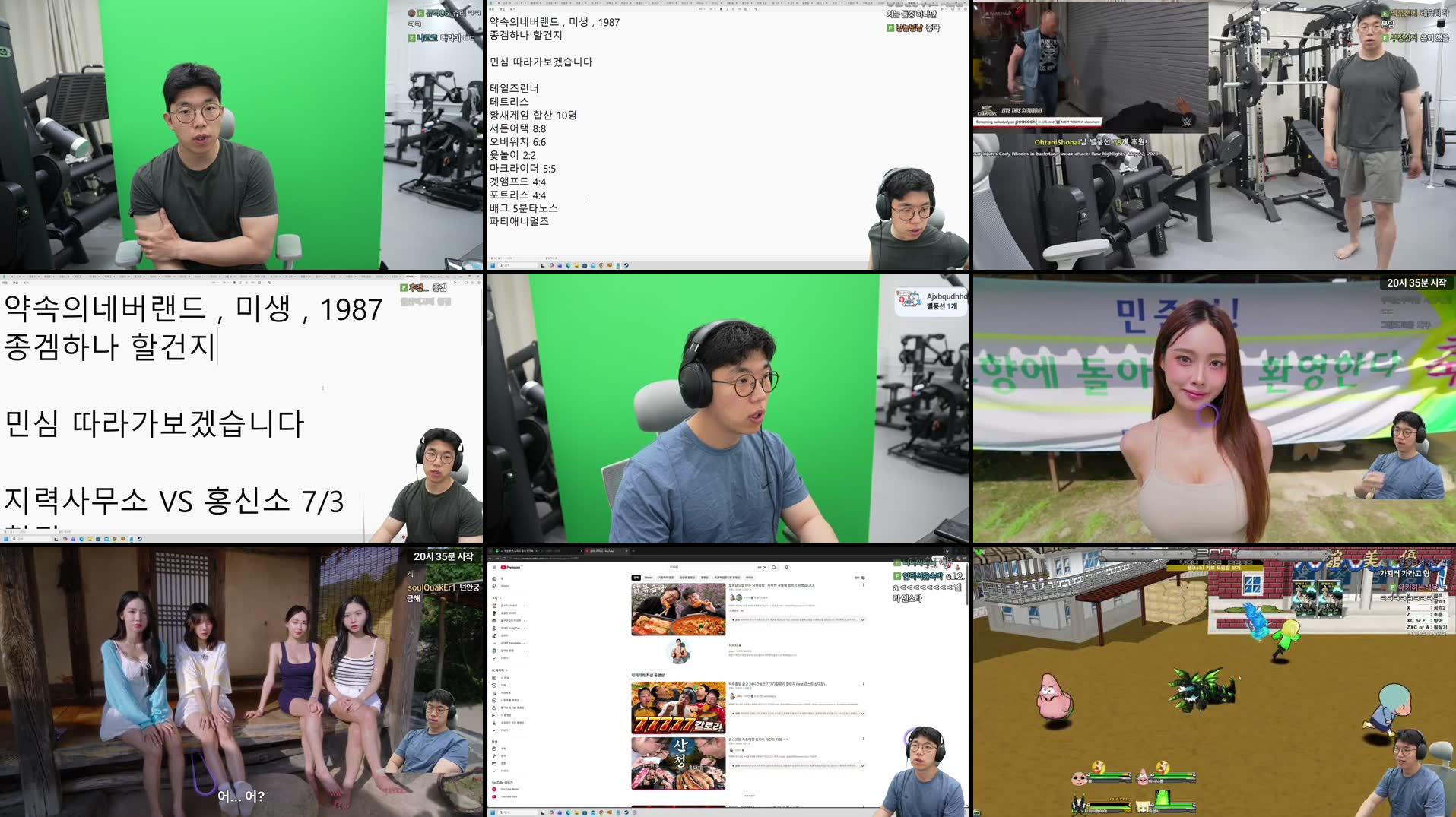Click the YouTube Premium logo
Screen dimensions: 1456x817
tap(510, 567)
